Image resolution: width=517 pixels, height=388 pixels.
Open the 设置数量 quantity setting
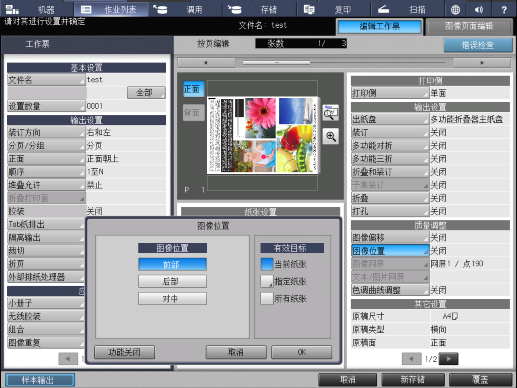coord(46,106)
